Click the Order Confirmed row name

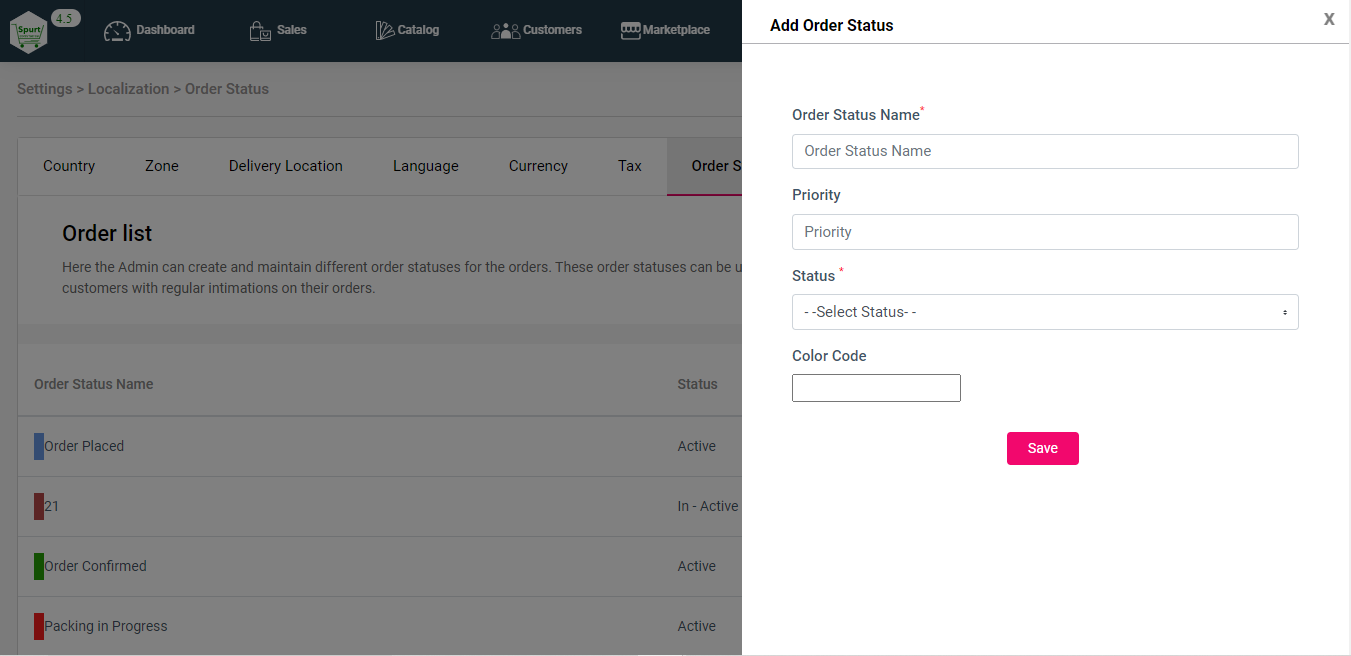pos(95,566)
